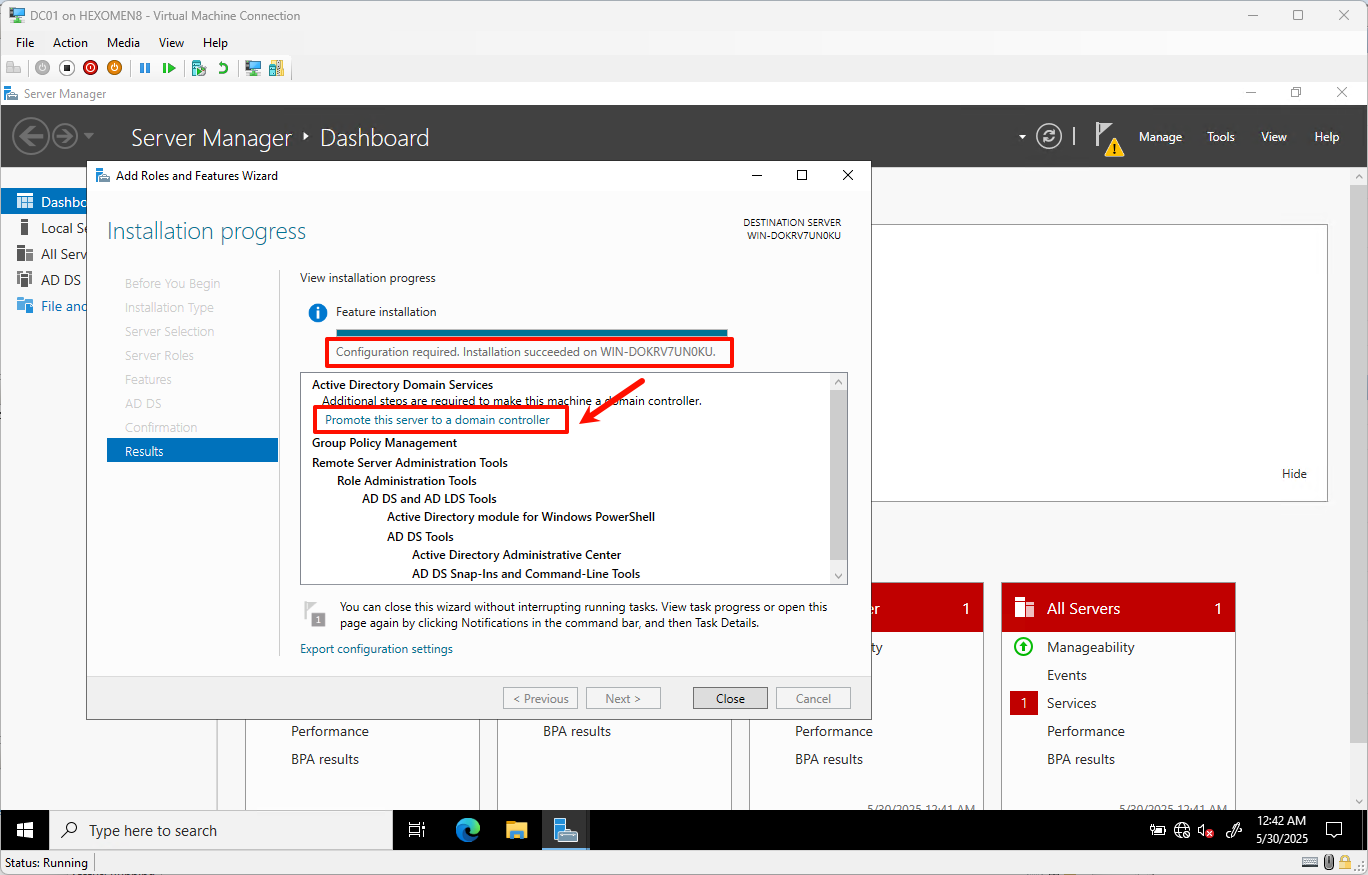Open the Action menu
The width and height of the screenshot is (1368, 875).
click(x=70, y=43)
